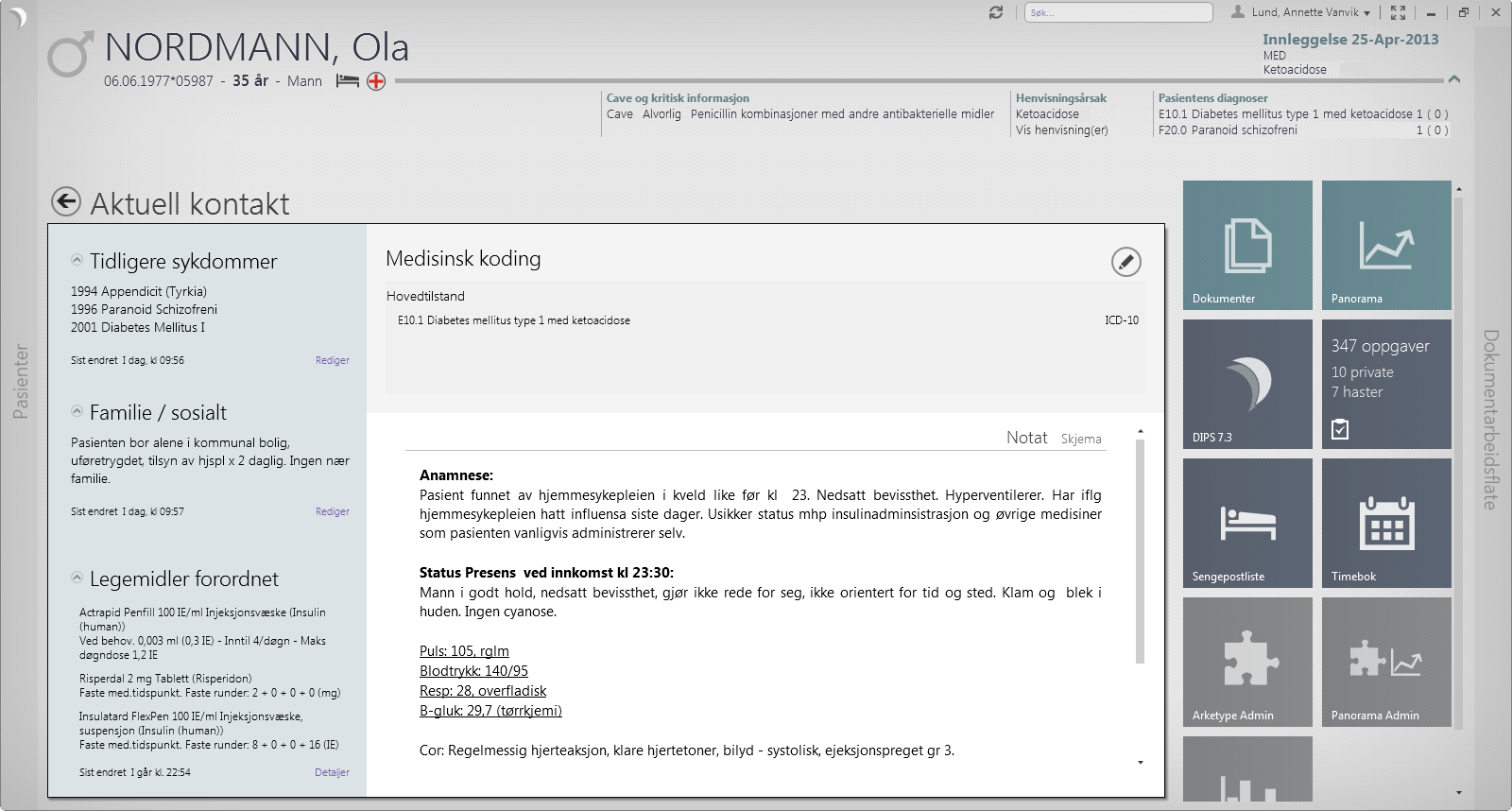Open Innleggelse 25-Apr-2013 heading

1350,39
